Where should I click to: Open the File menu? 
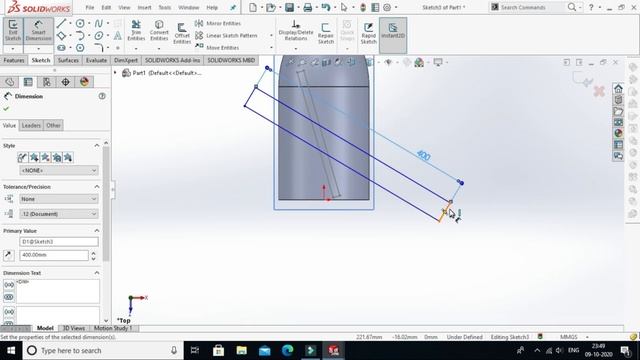(x=90, y=7)
